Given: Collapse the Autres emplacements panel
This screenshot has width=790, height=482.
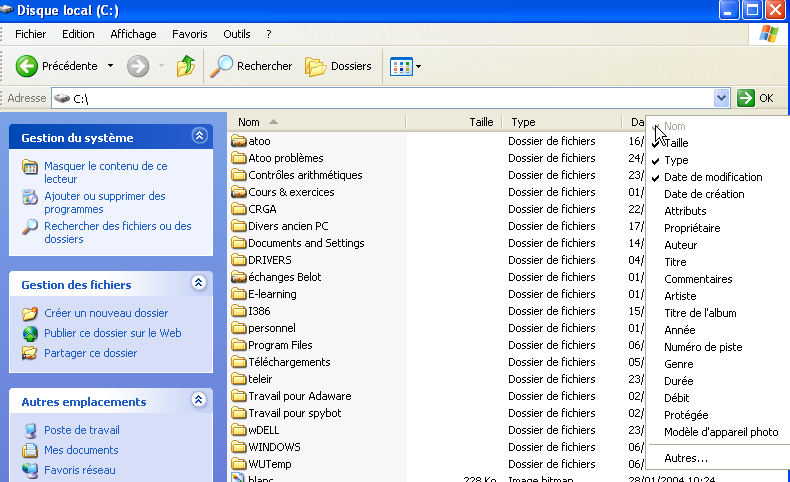Looking at the screenshot, I should 199,399.
